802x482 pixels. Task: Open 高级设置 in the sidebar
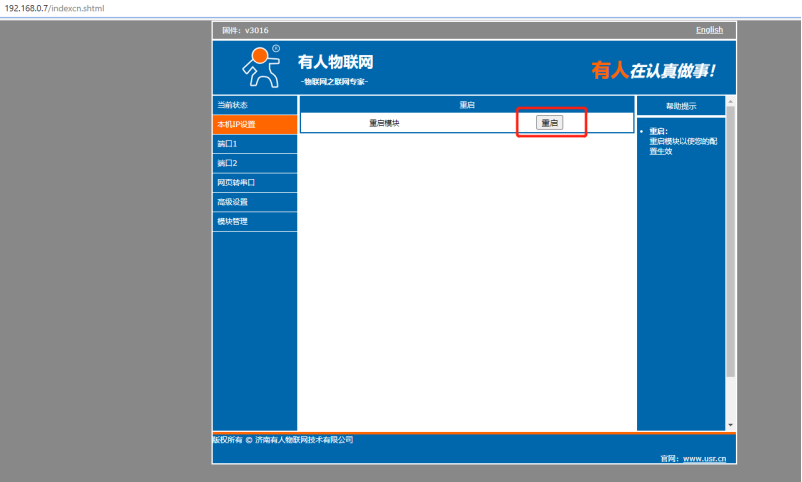coord(254,202)
